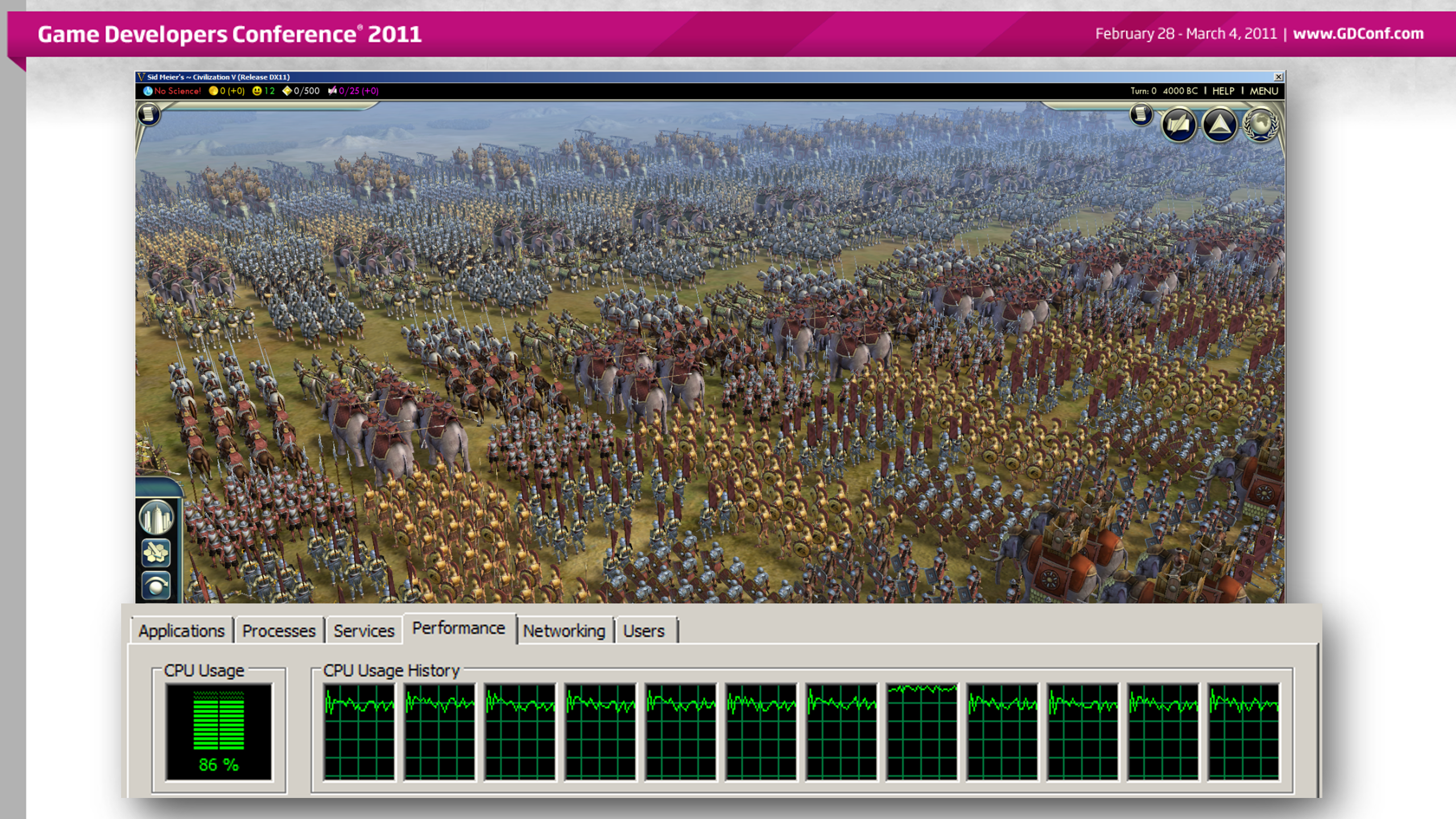Select the Applications tab
Screen dimensions: 1456x819
tap(181, 631)
